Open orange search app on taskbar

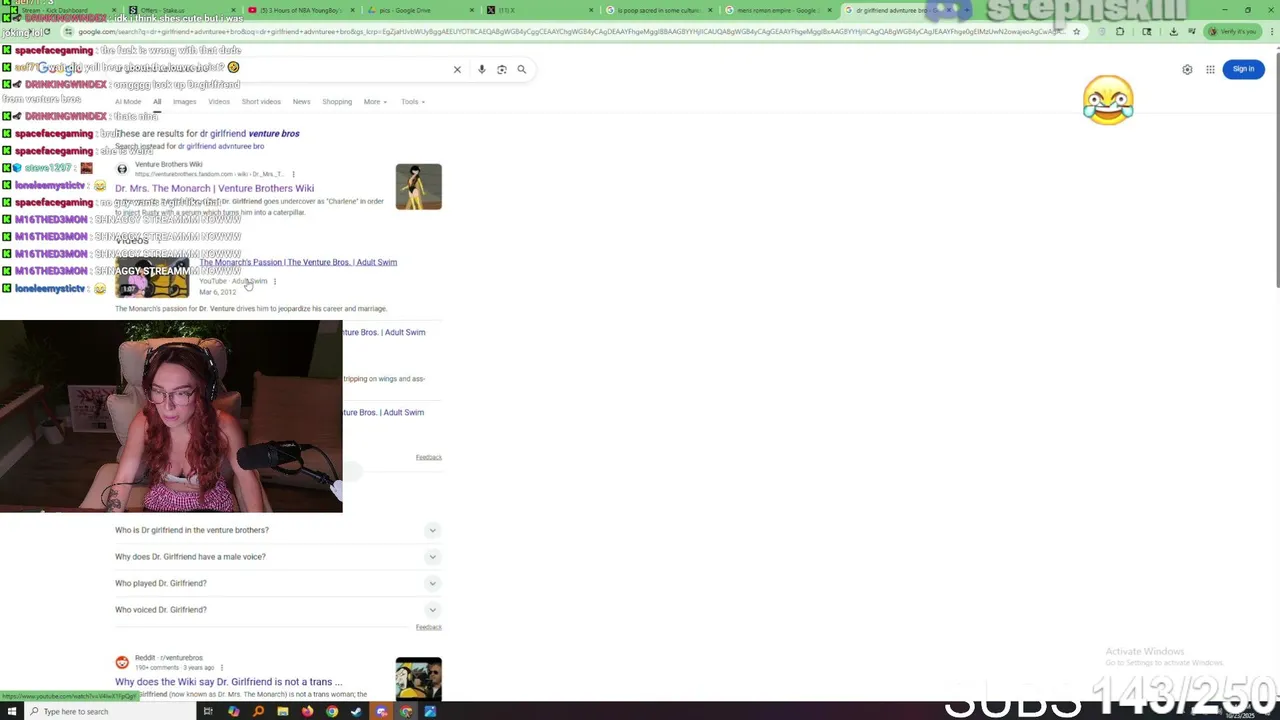(258, 711)
